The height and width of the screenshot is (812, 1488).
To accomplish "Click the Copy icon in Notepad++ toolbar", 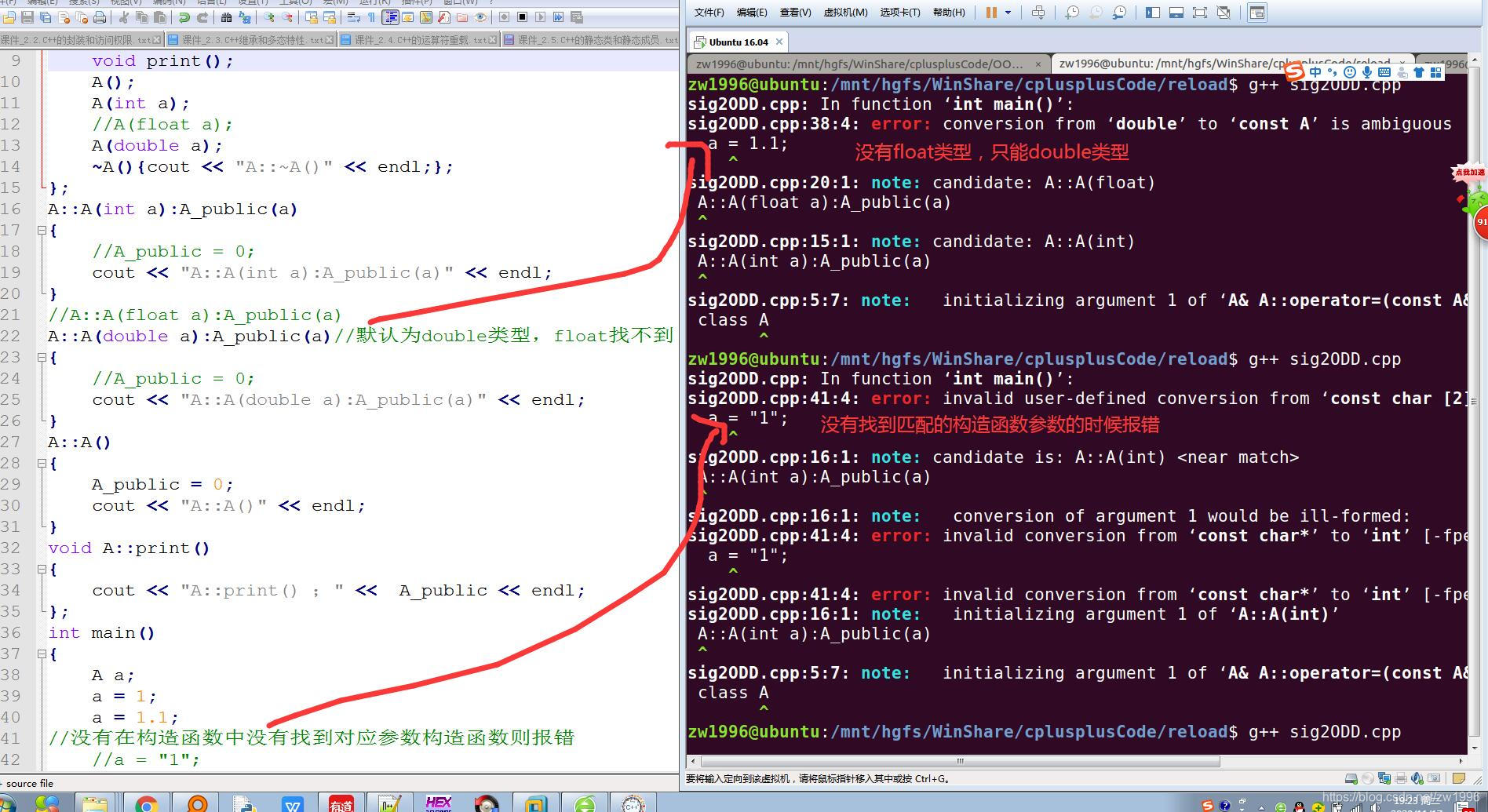I will (x=142, y=16).
